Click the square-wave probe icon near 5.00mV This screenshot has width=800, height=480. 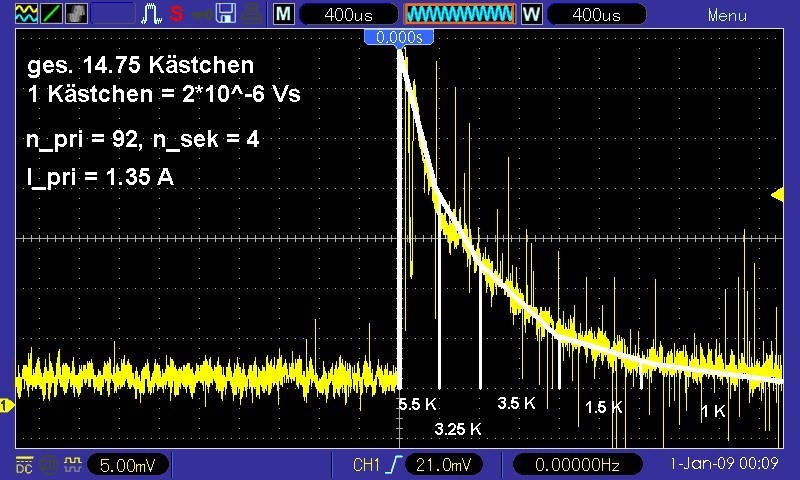click(x=72, y=464)
